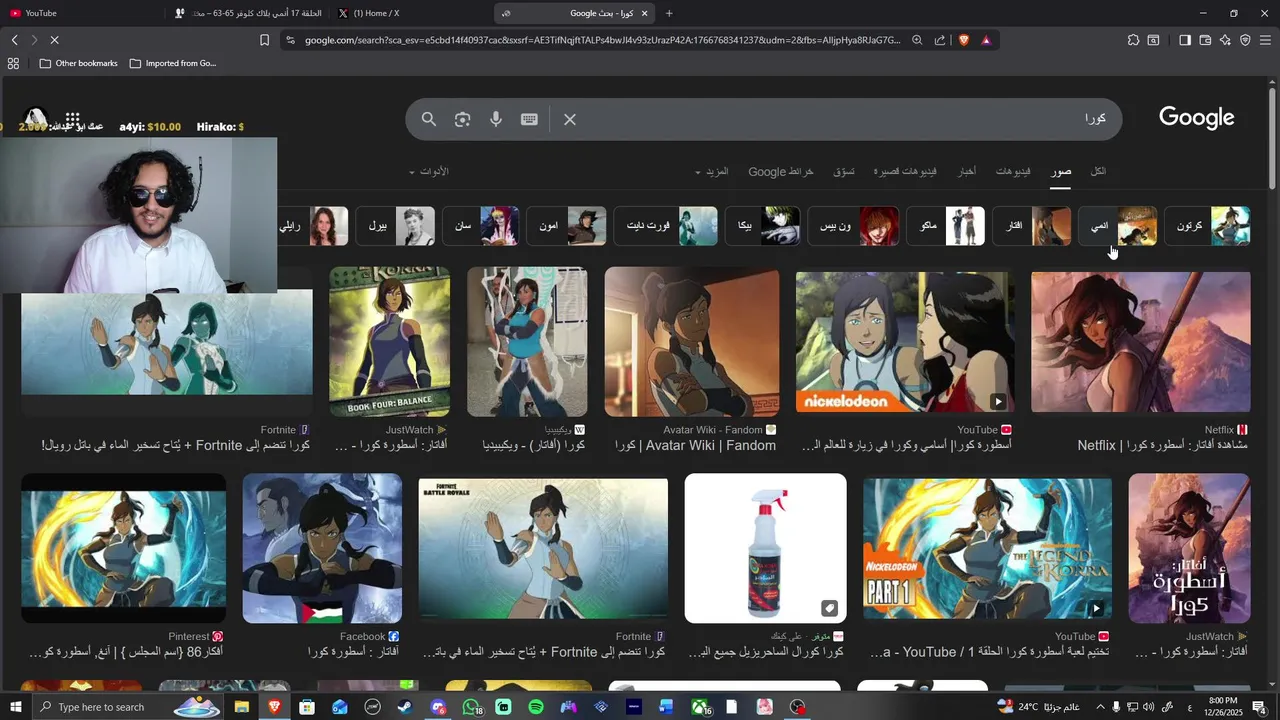Open Legend of Korra Part 1 video thumbnail
The width and height of the screenshot is (1280, 720).
(x=987, y=548)
